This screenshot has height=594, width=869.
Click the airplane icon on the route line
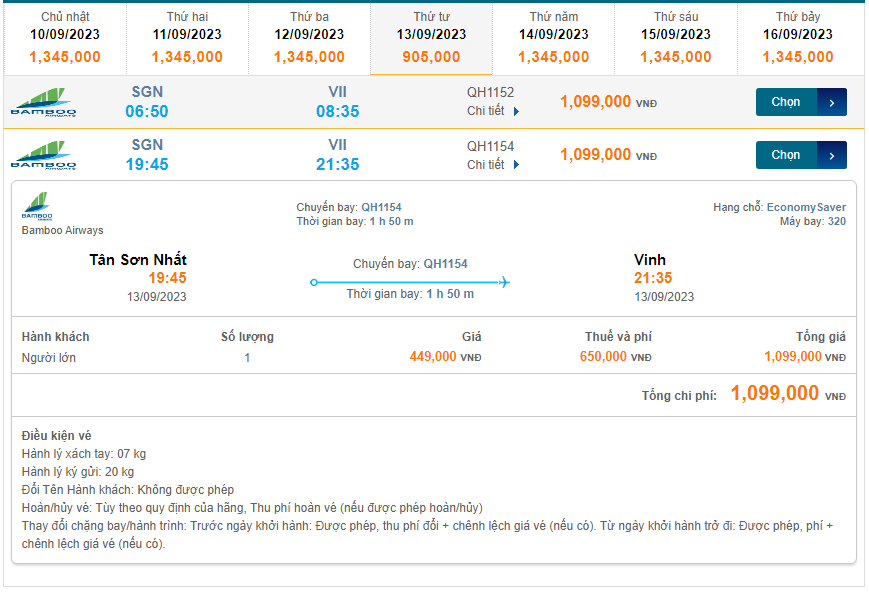pos(504,283)
